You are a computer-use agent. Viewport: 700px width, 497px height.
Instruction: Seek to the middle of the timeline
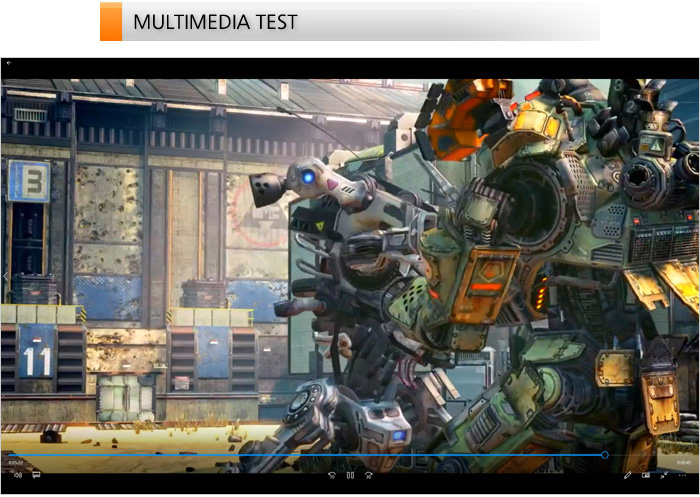click(350, 455)
